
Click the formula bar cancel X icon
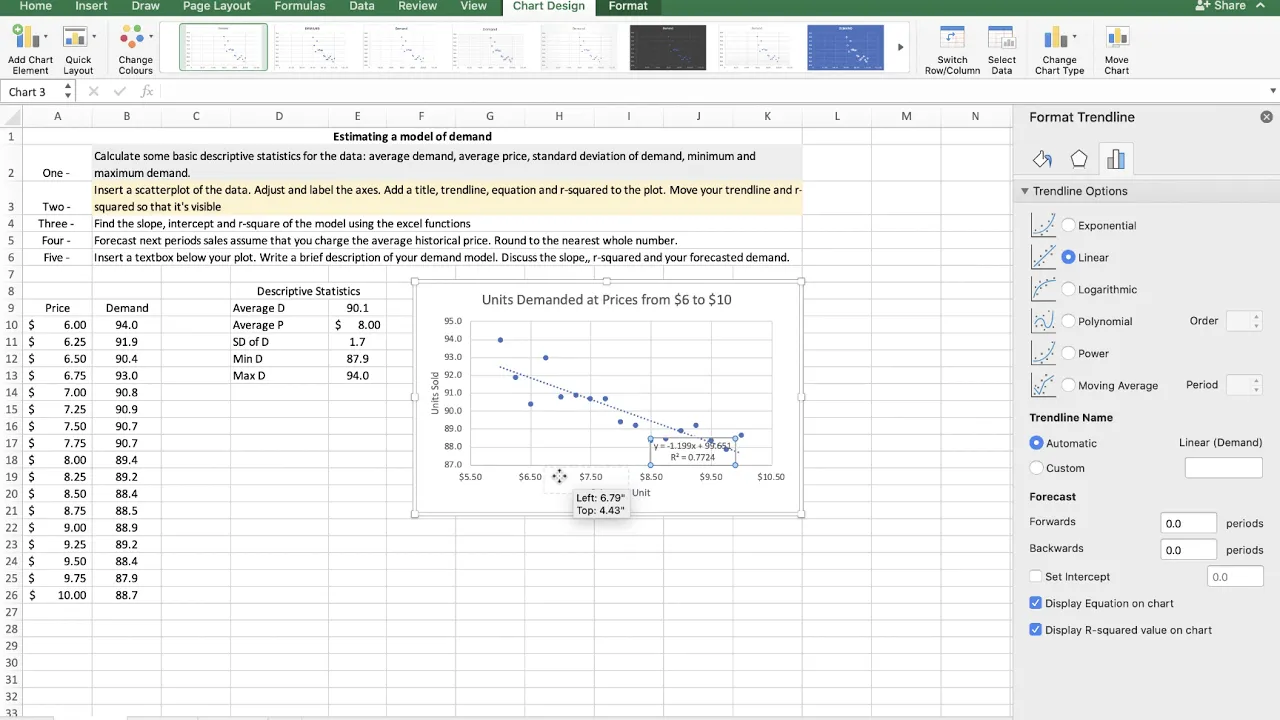click(x=94, y=91)
